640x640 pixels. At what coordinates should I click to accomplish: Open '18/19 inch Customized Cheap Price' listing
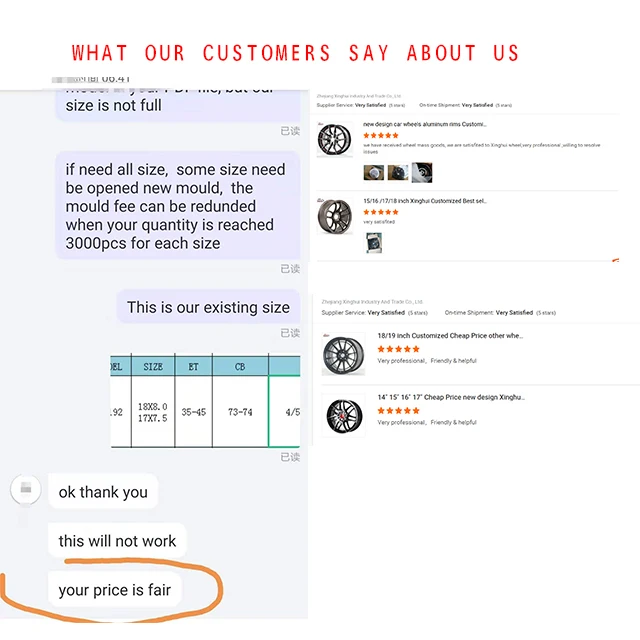449,336
